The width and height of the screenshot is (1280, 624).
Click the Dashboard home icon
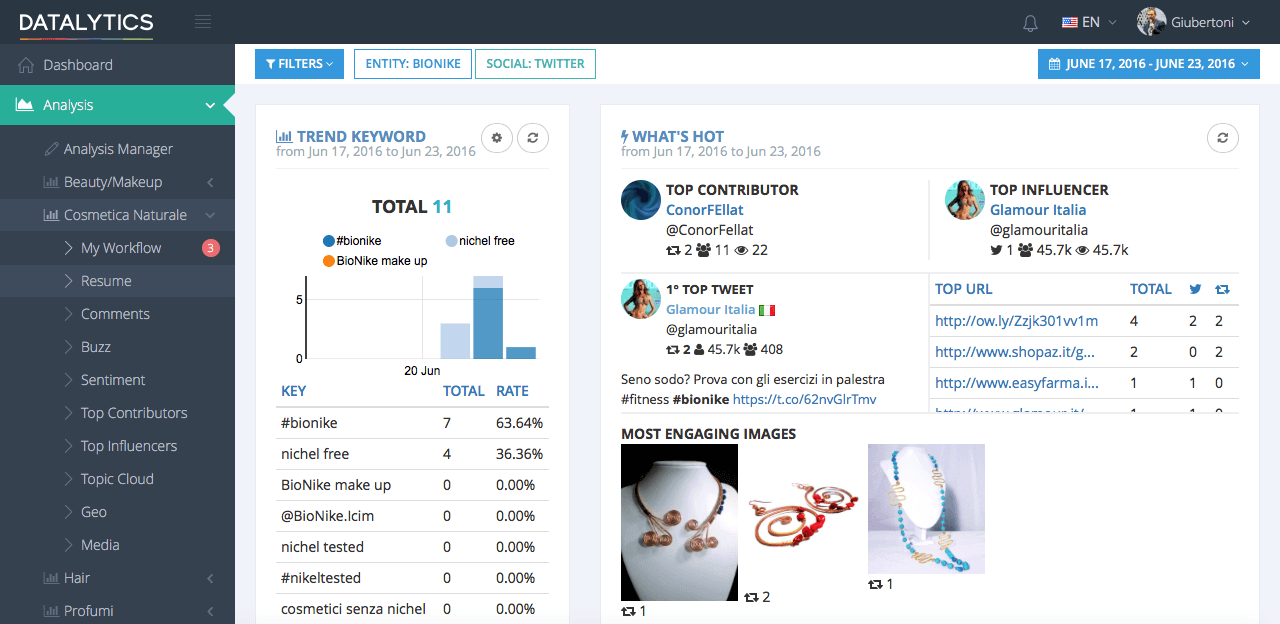pyautogui.click(x=26, y=65)
